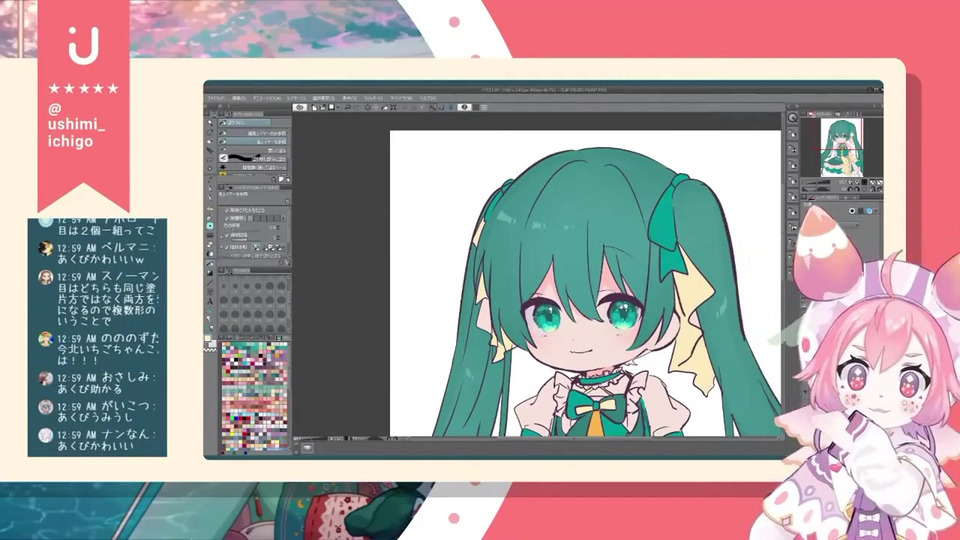Expand plus sign beside the third checkbox
The height and width of the screenshot is (540, 960).
(x=222, y=236)
